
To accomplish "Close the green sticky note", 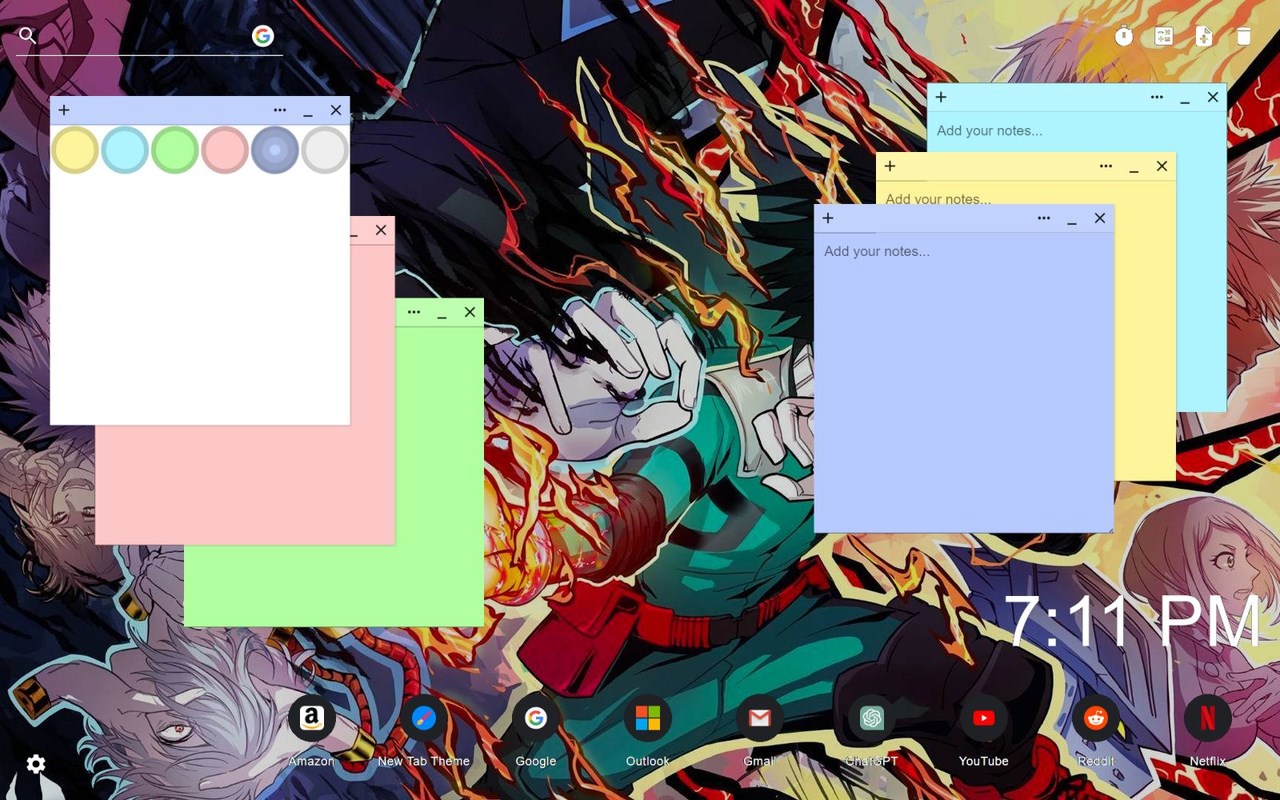I will click(470, 312).
